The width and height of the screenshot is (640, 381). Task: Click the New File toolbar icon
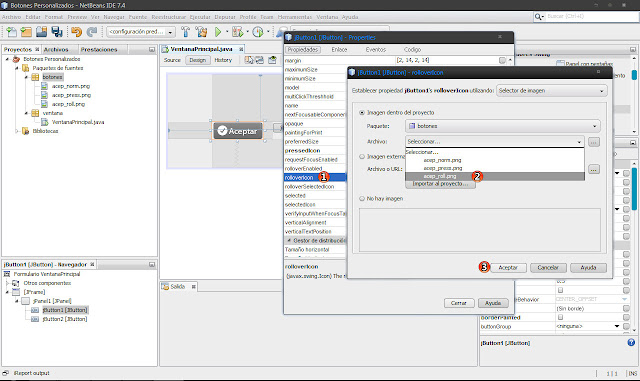(11, 32)
